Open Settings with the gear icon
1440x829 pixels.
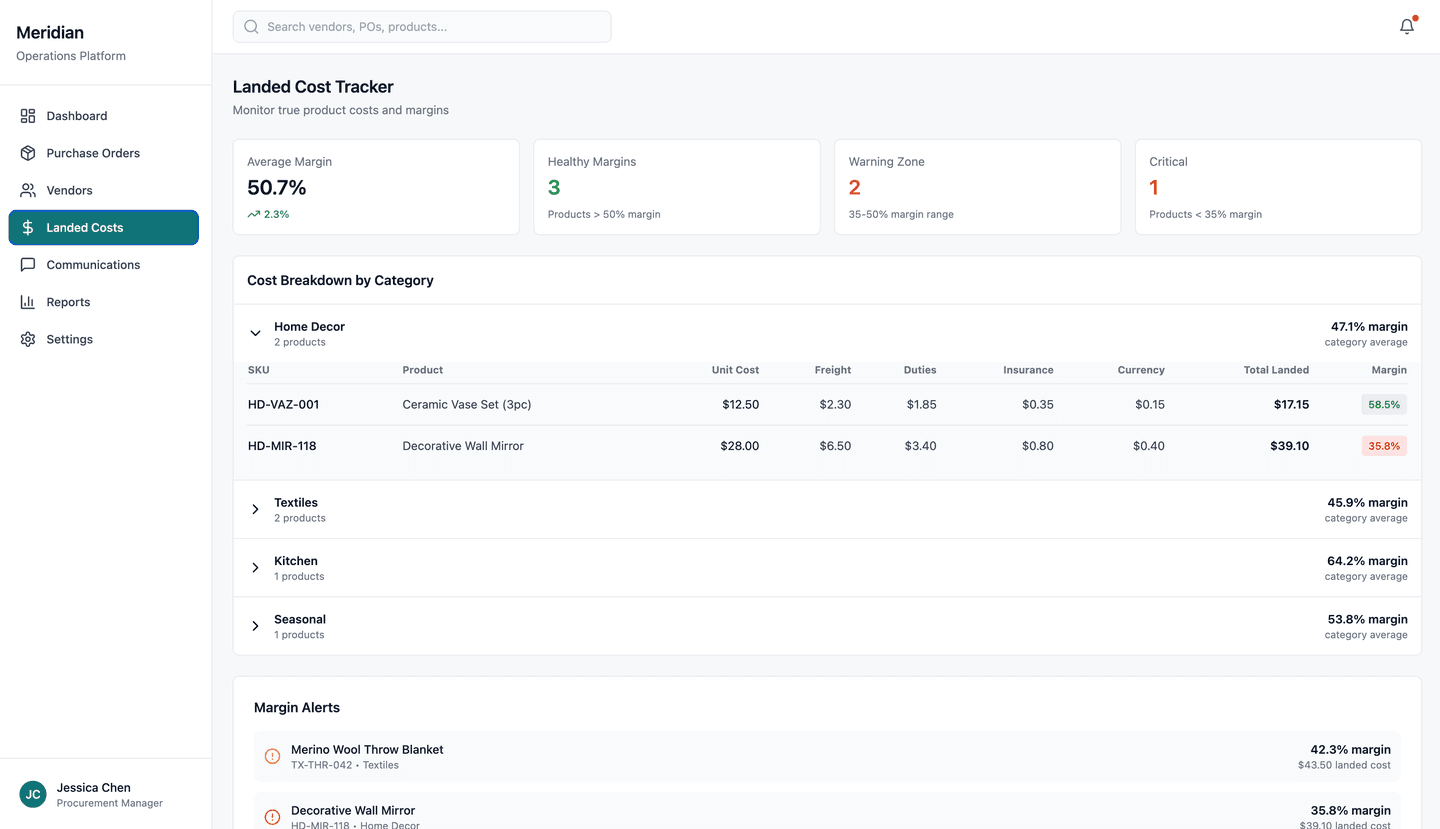point(27,338)
